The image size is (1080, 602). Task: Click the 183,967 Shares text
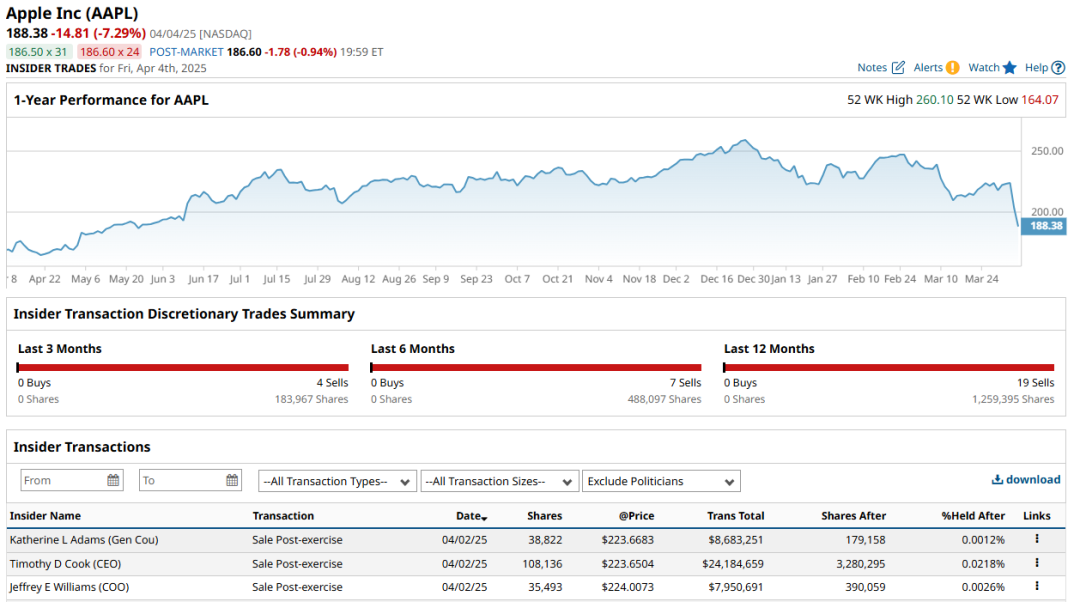[311, 399]
